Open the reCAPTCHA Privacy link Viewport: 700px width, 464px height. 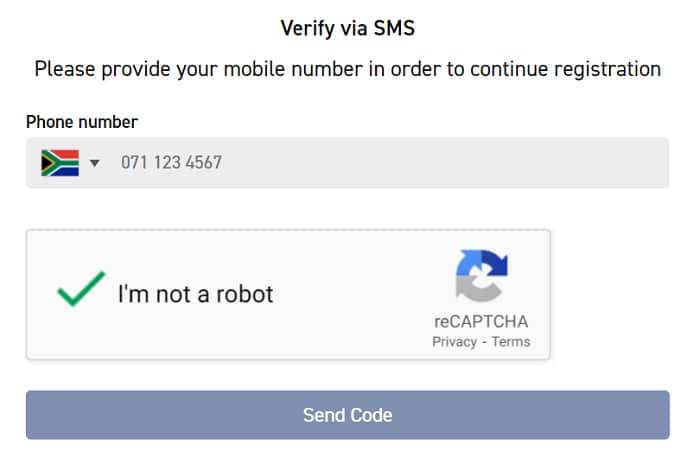pyautogui.click(x=454, y=342)
